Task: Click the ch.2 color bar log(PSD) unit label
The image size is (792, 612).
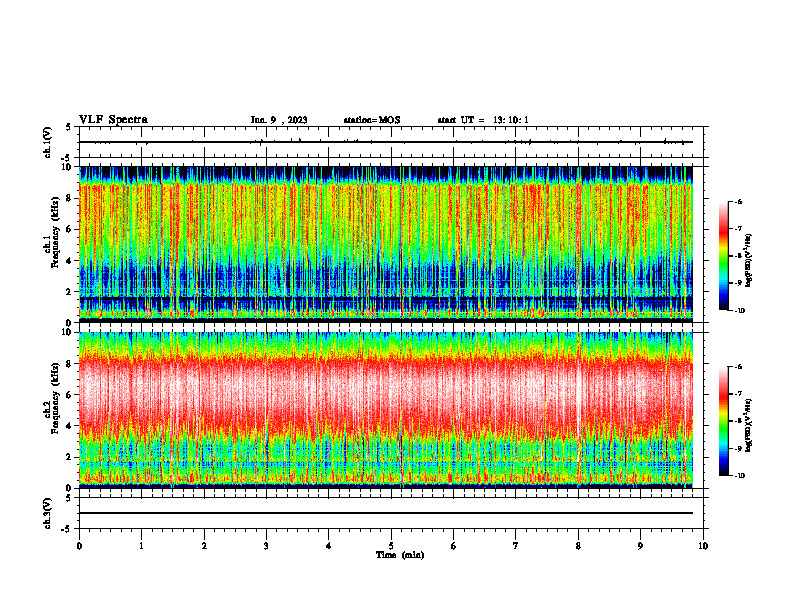Action: point(749,425)
